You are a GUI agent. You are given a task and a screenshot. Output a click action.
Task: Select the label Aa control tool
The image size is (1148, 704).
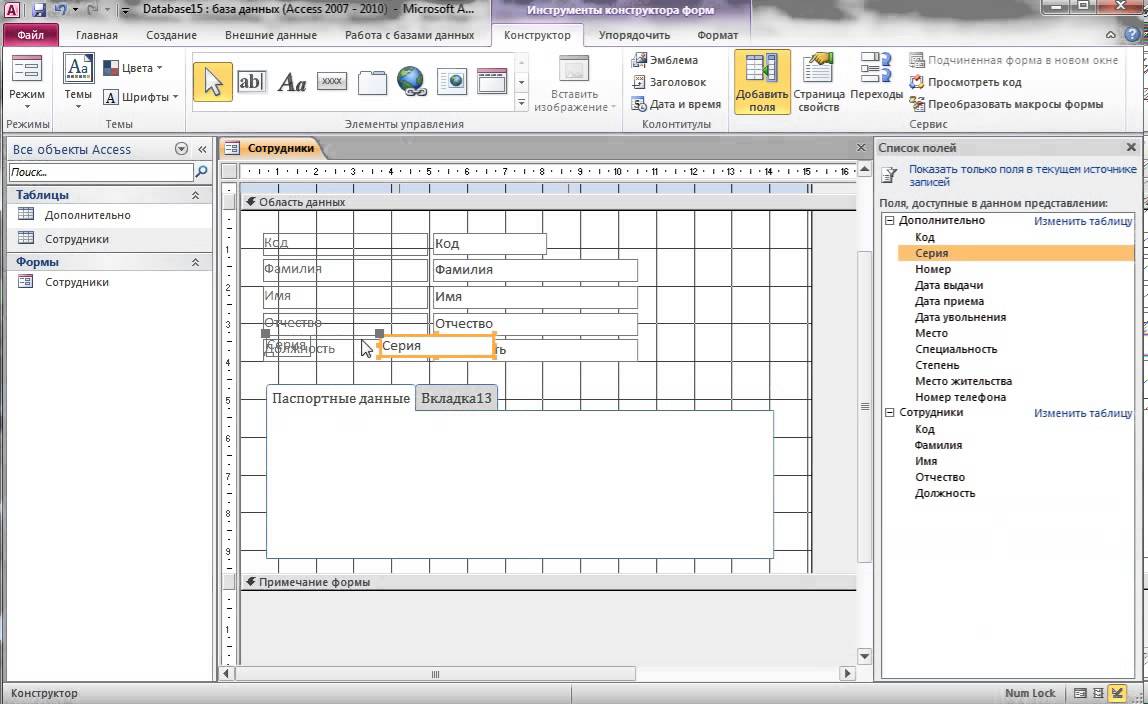pos(291,82)
